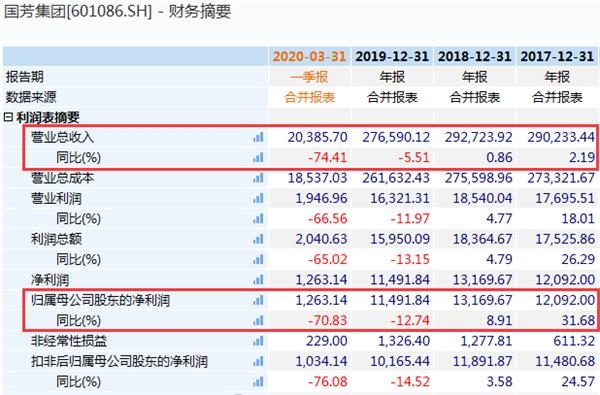600x395 pixels.
Task: Open chart icon for 营业利润 row
Action: tap(258, 198)
